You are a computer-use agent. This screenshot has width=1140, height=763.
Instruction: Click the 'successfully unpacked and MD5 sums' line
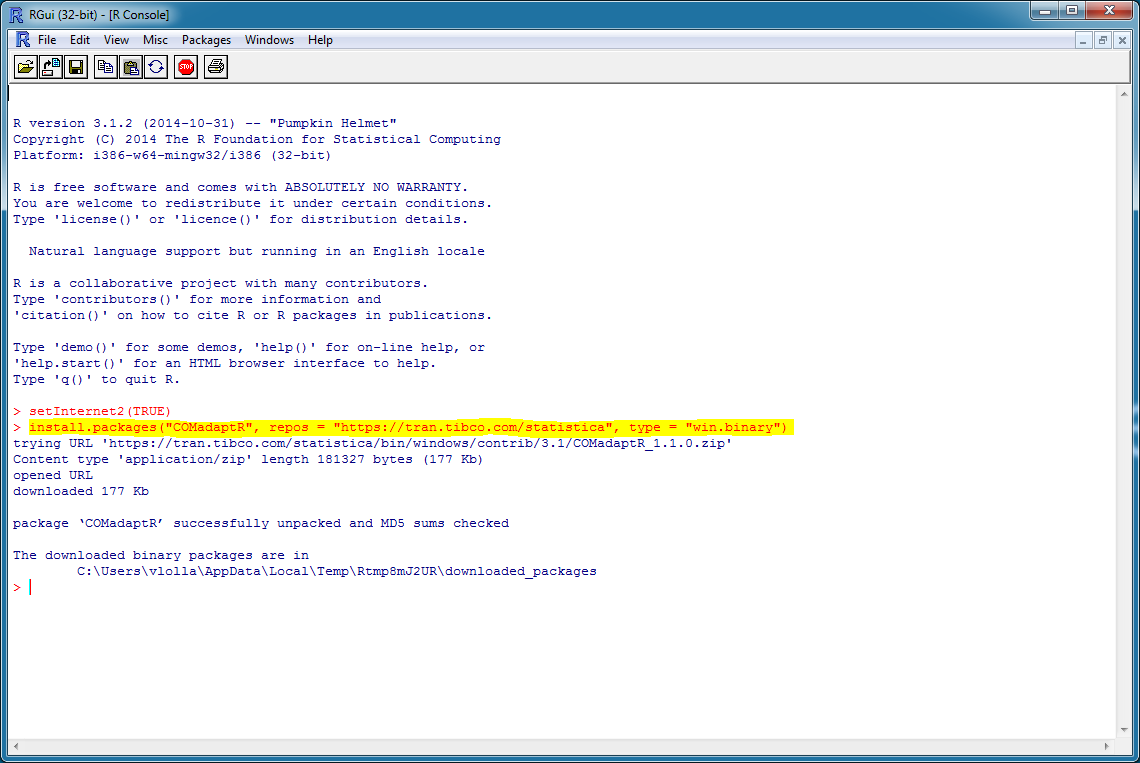[261, 524]
